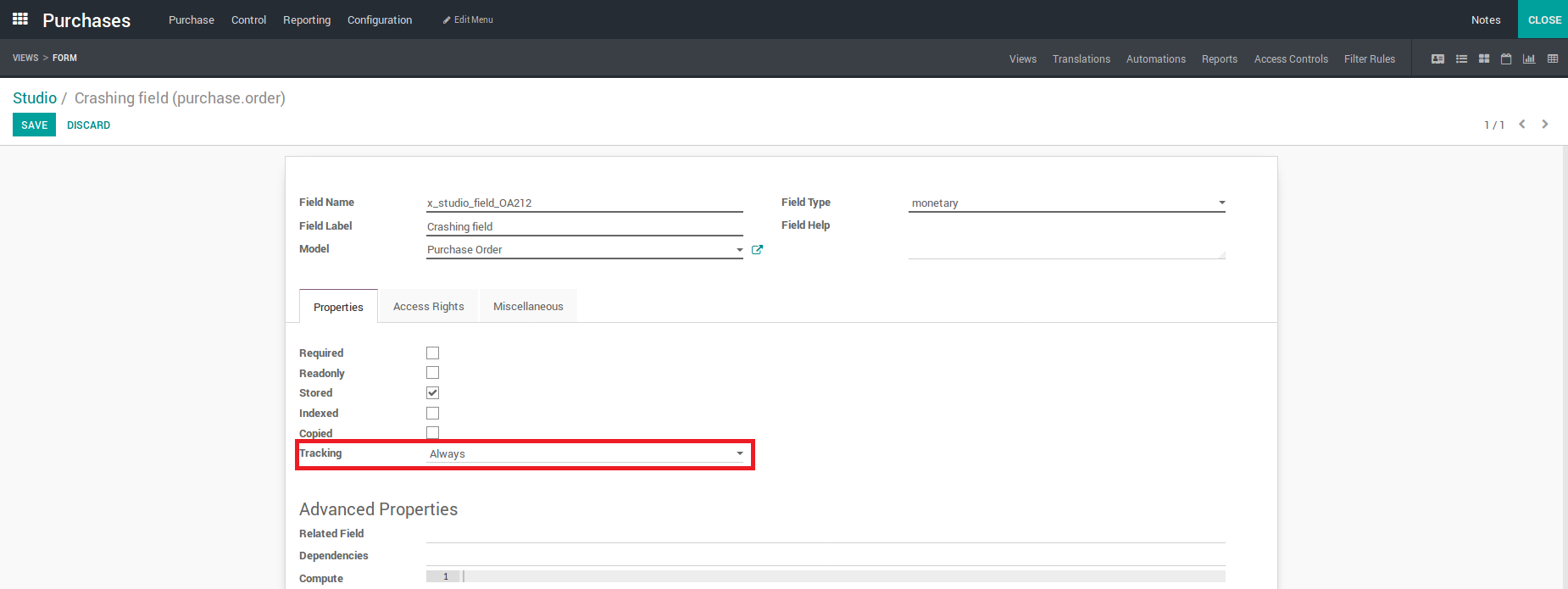This screenshot has width=1568, height=589.
Task: Switch to list view icon
Action: click(1461, 58)
